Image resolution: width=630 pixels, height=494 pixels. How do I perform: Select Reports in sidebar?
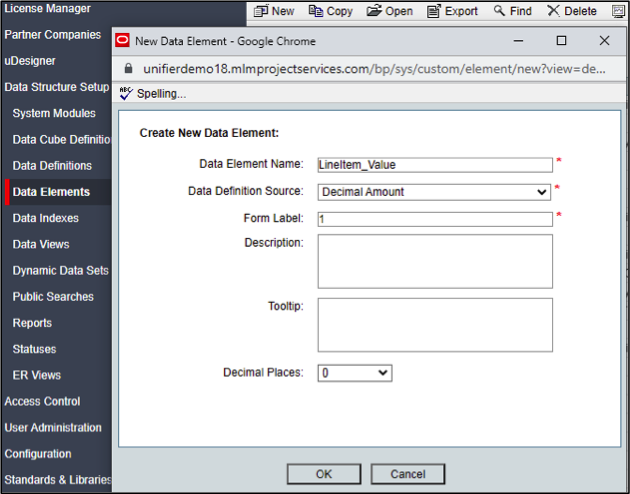(32, 323)
